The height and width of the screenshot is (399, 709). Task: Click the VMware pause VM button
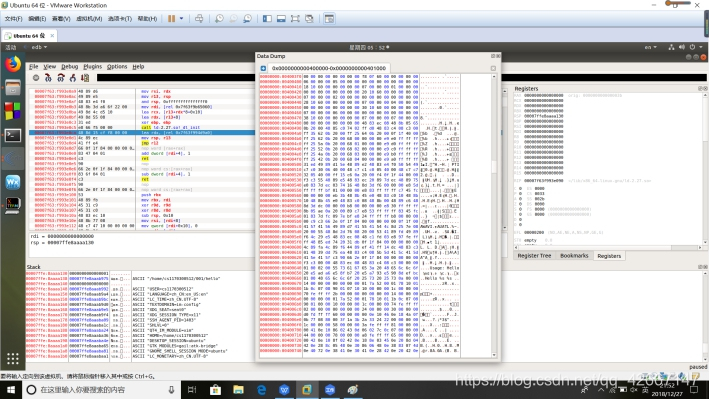171,19
